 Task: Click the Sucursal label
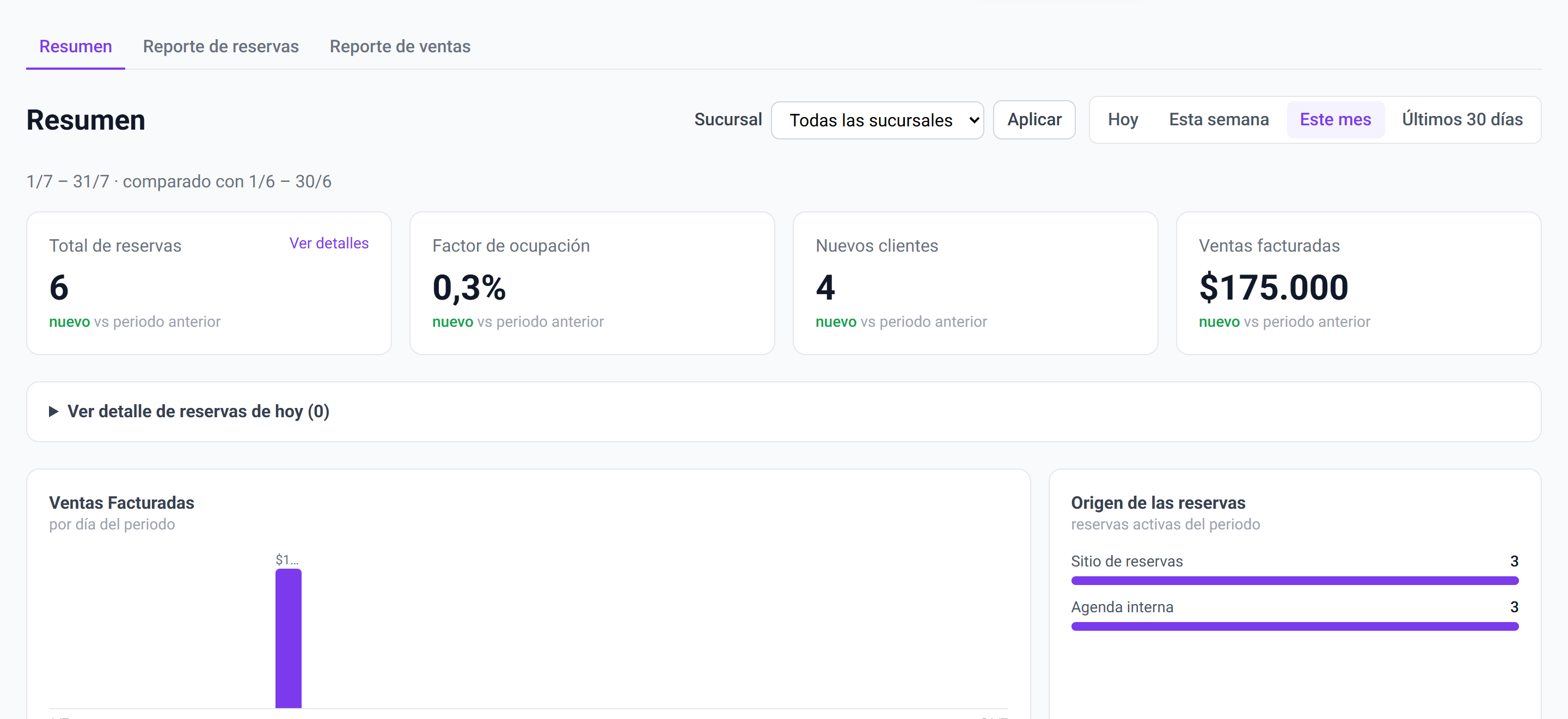pos(727,119)
